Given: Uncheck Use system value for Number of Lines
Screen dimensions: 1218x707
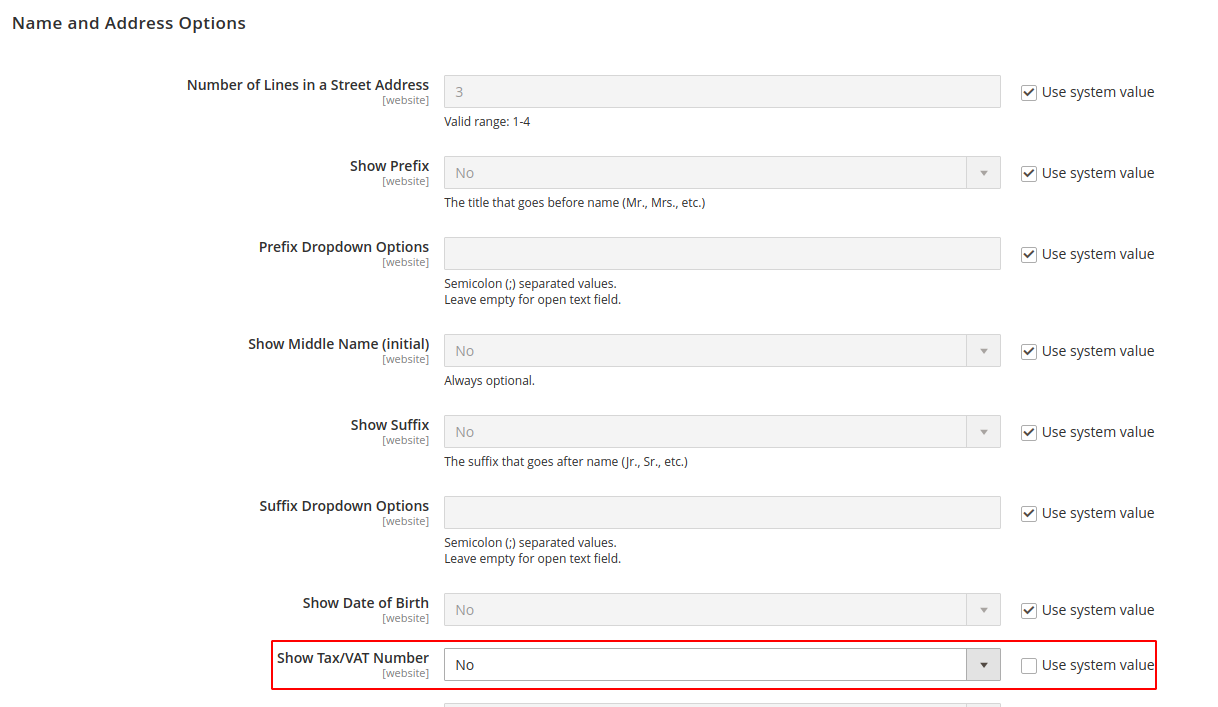Looking at the screenshot, I should [1029, 92].
